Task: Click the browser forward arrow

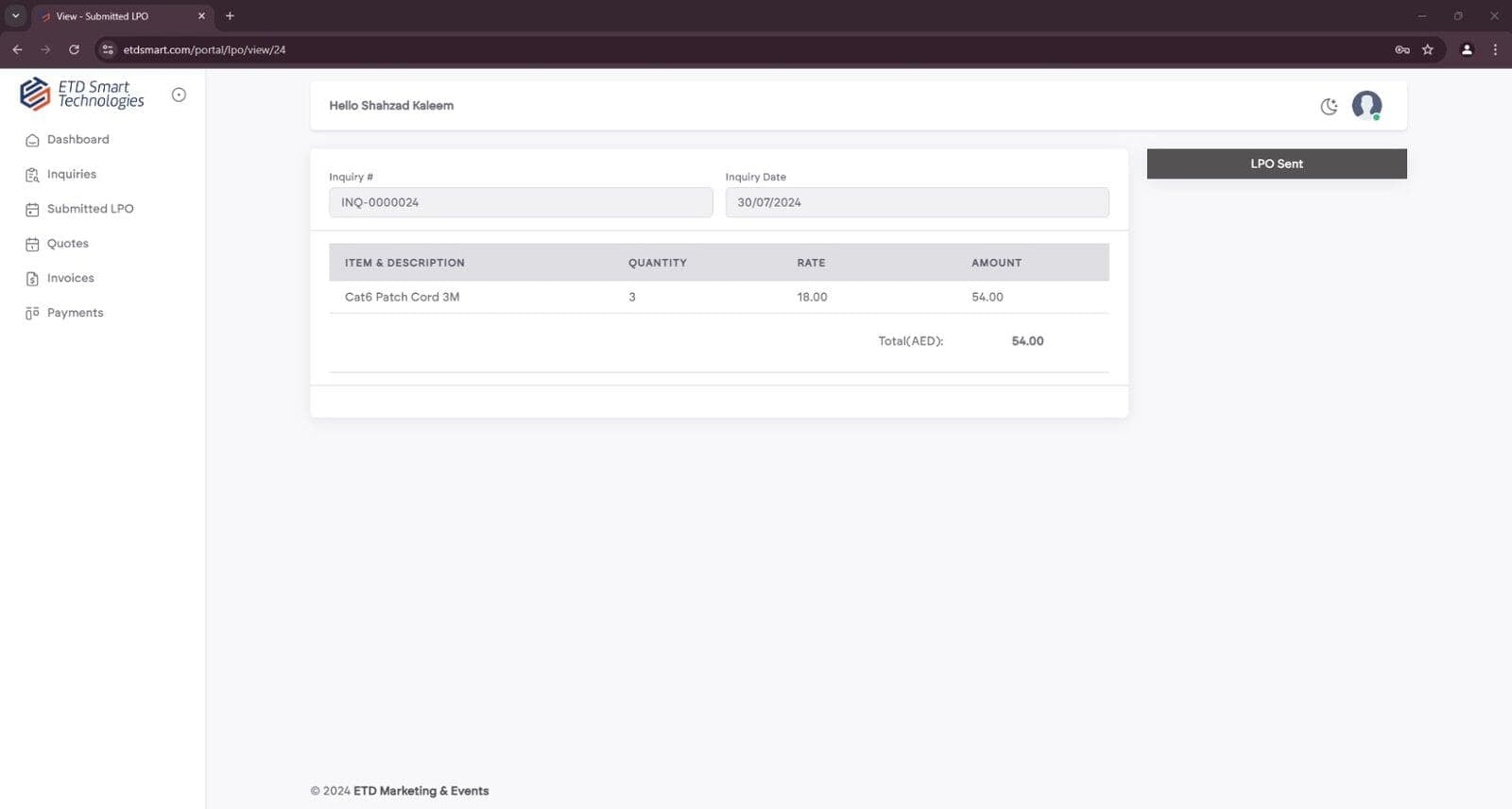Action: click(x=45, y=49)
